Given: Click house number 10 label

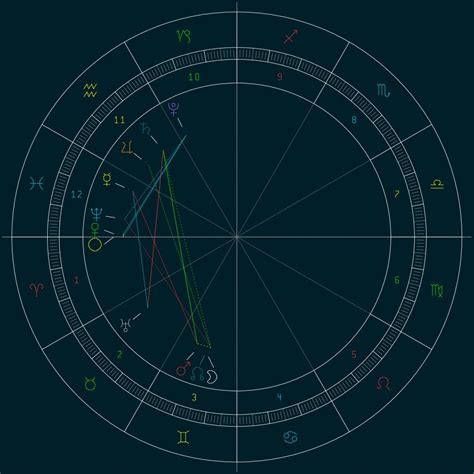Looking at the screenshot, I should click(194, 77).
